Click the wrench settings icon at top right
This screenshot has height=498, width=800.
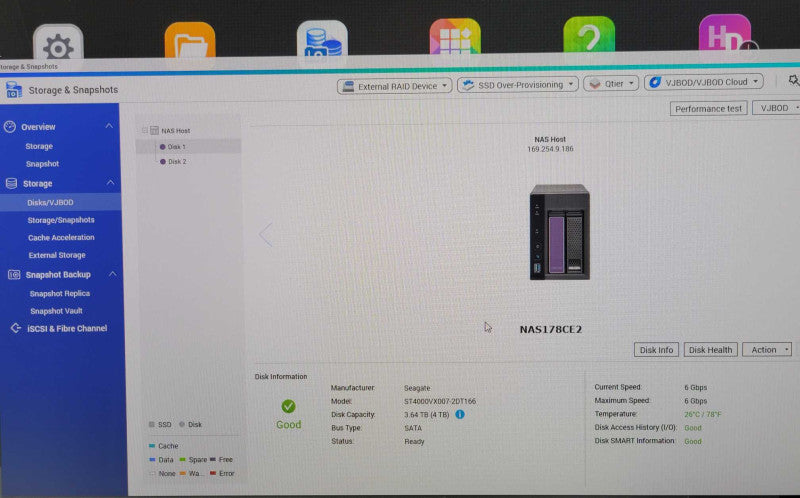click(793, 81)
